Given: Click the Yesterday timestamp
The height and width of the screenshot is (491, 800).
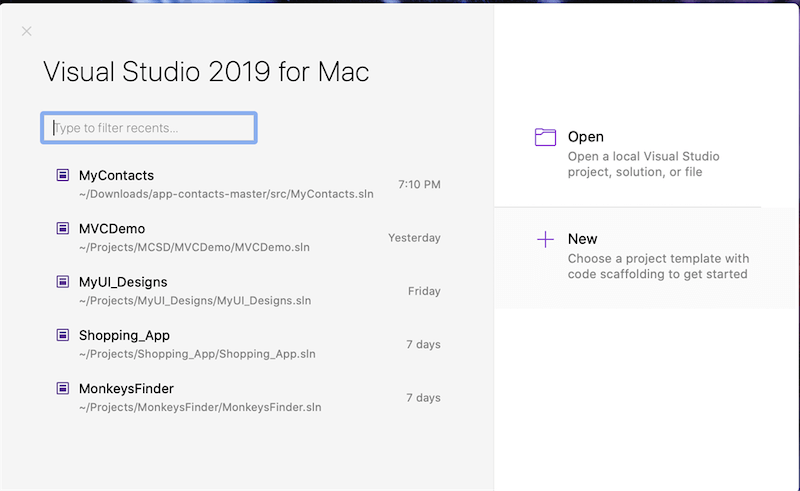Looking at the screenshot, I should pos(414,238).
